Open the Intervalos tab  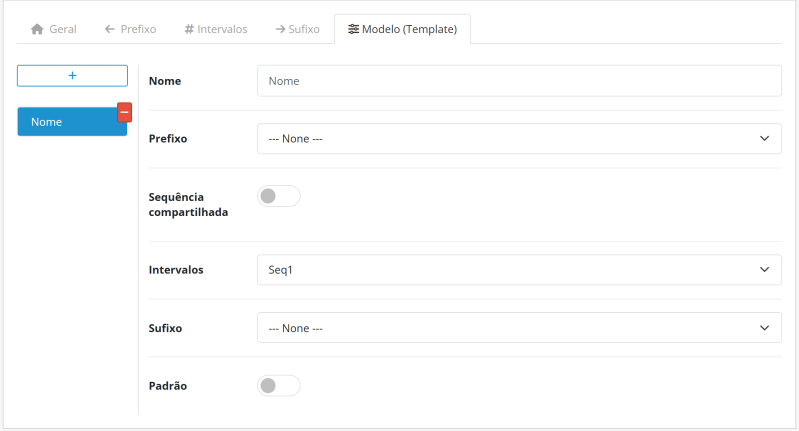point(216,29)
